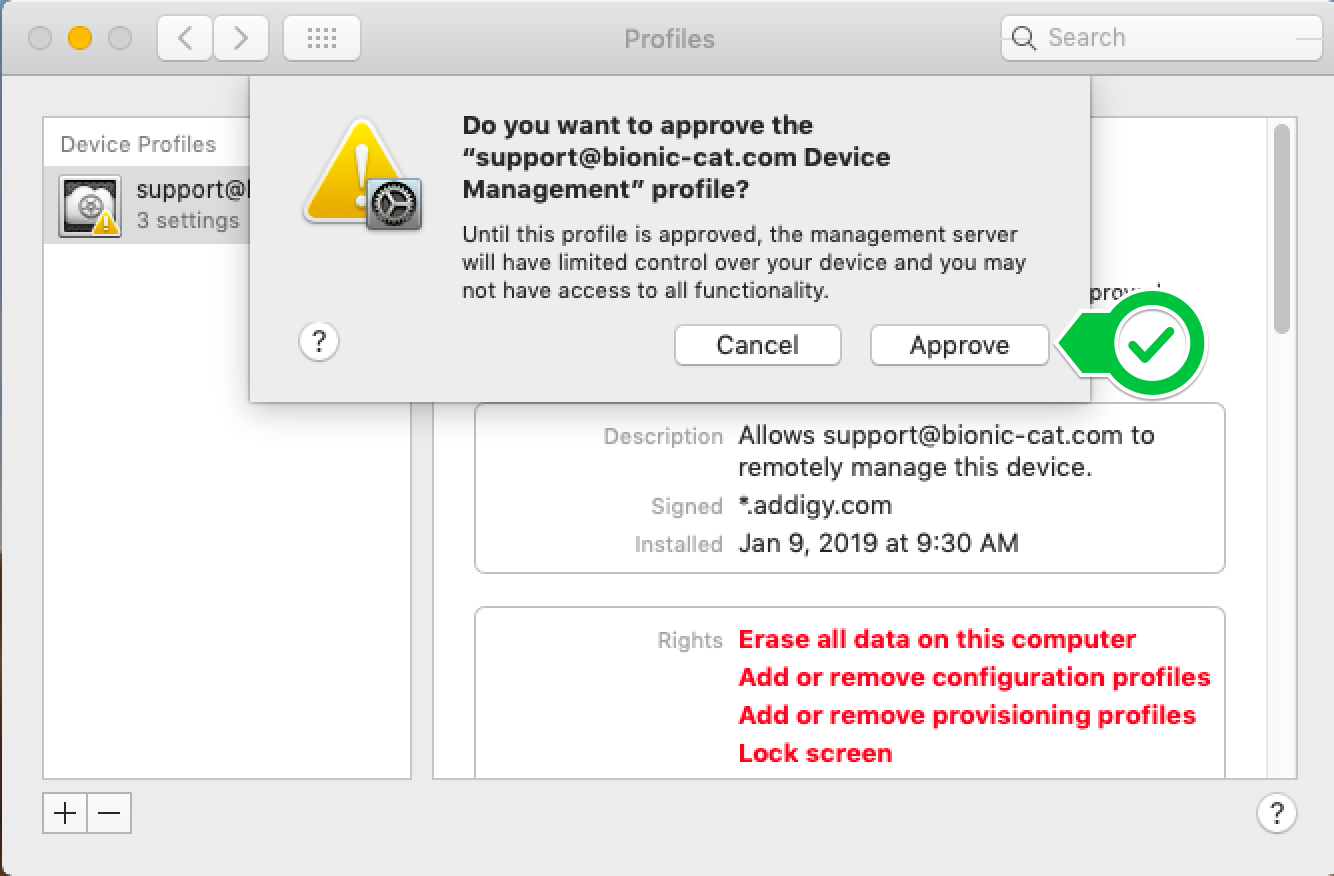Open help at the window's bottom right
Screen dimensions: 1334x876
1276,813
